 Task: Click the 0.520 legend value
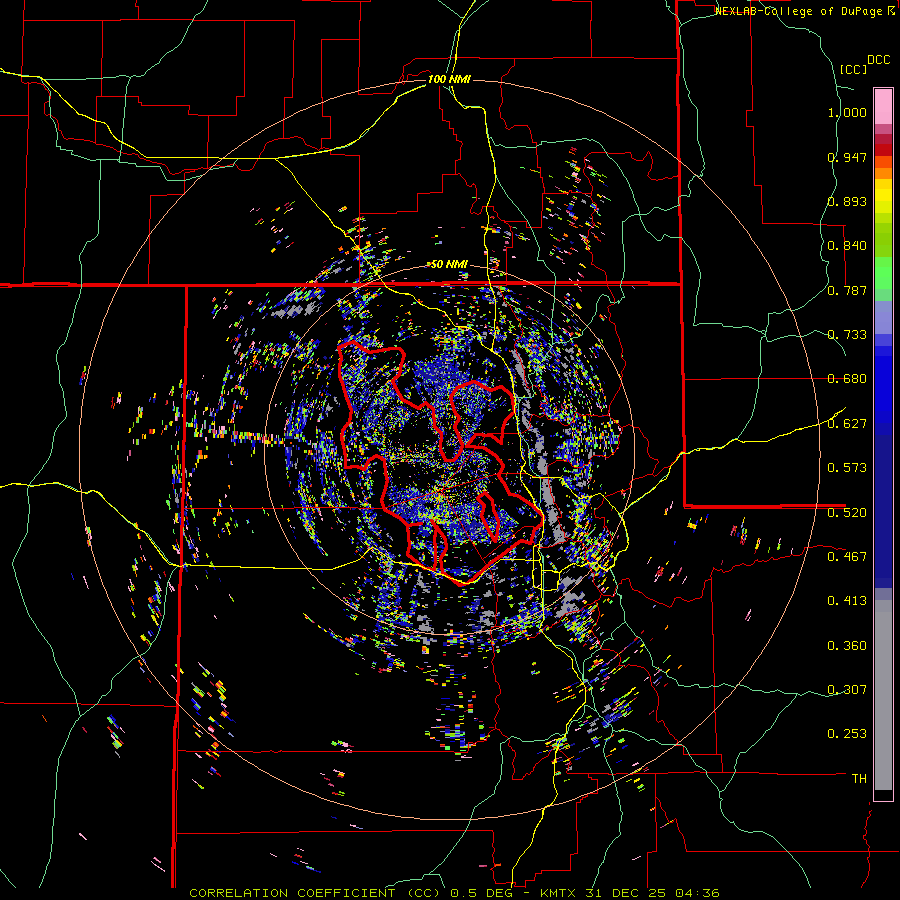[847, 513]
